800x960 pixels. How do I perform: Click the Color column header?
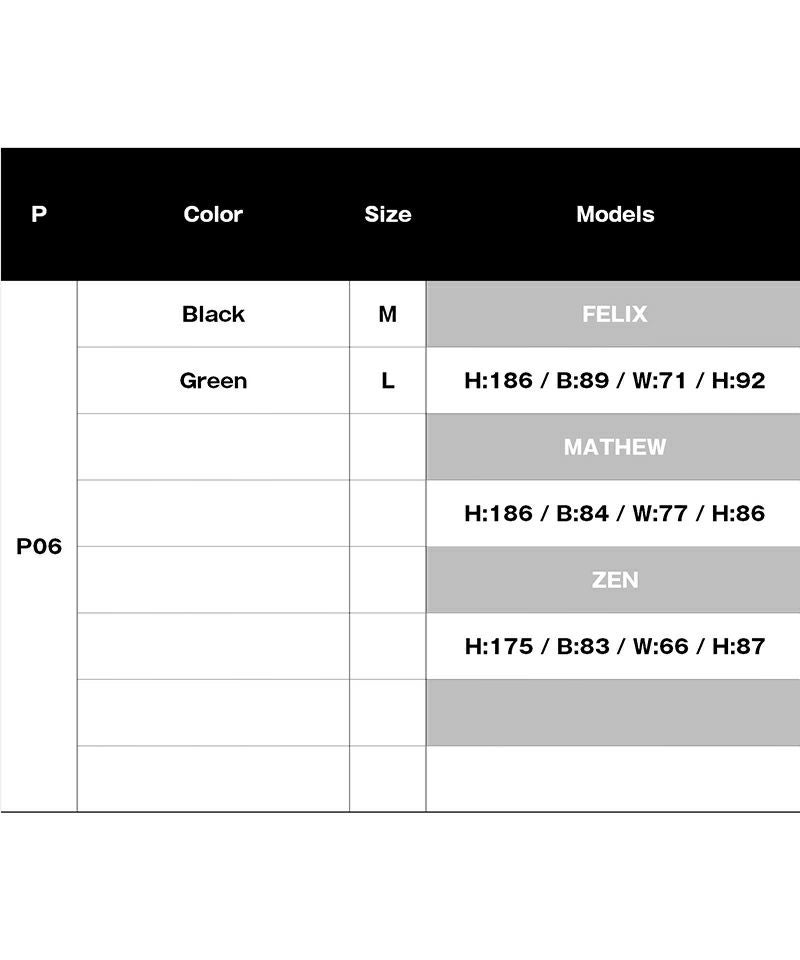point(213,214)
